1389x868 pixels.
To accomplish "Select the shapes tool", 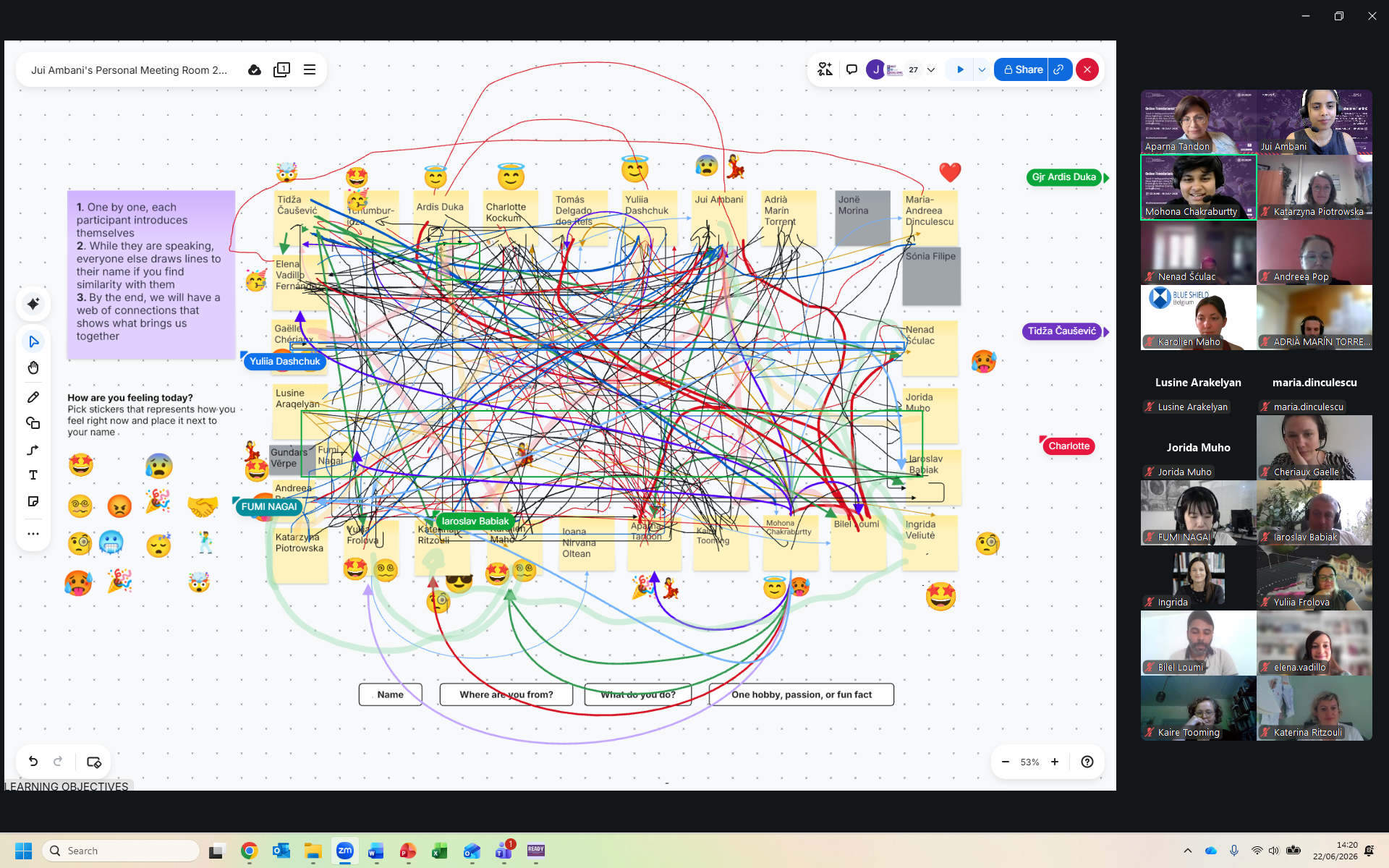I will point(33,423).
